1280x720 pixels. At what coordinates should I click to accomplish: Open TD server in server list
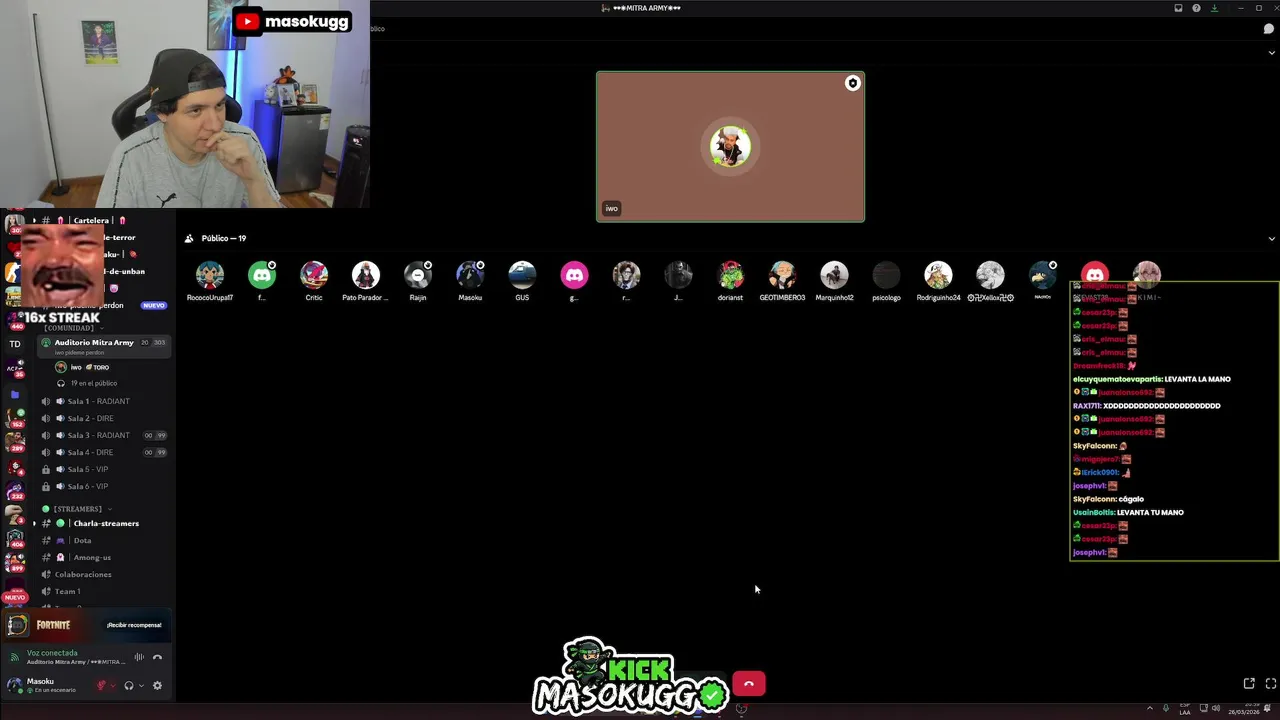tap(15, 344)
